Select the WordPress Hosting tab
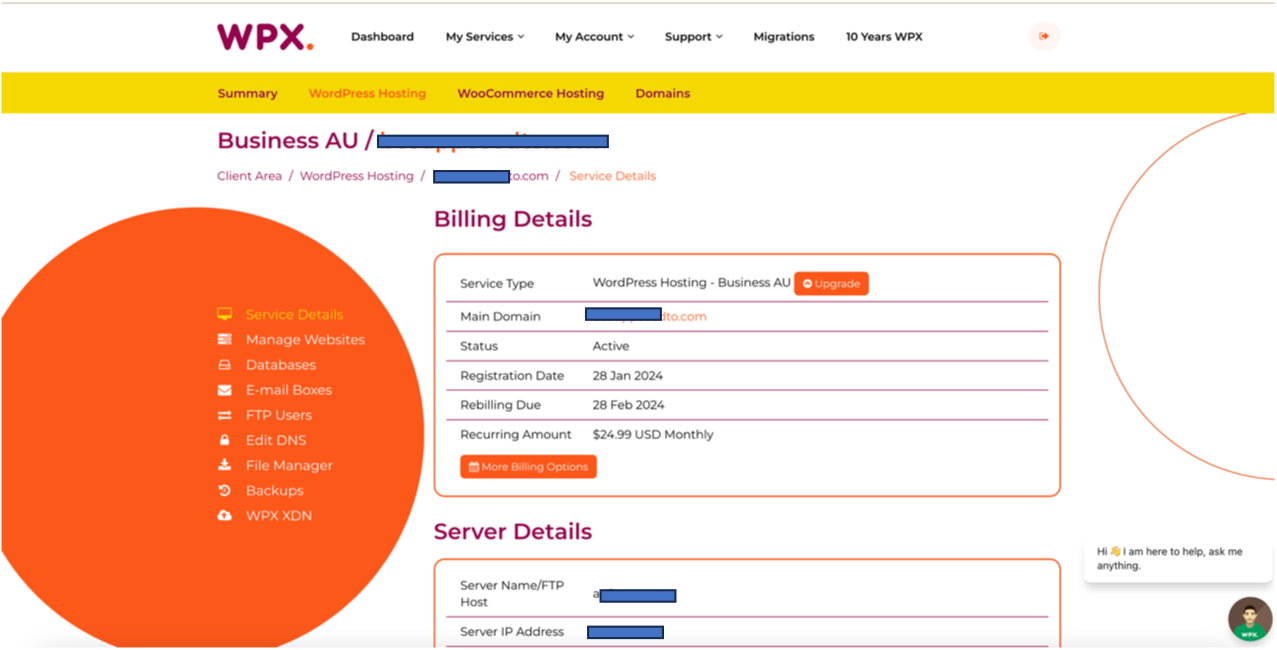 tap(367, 94)
